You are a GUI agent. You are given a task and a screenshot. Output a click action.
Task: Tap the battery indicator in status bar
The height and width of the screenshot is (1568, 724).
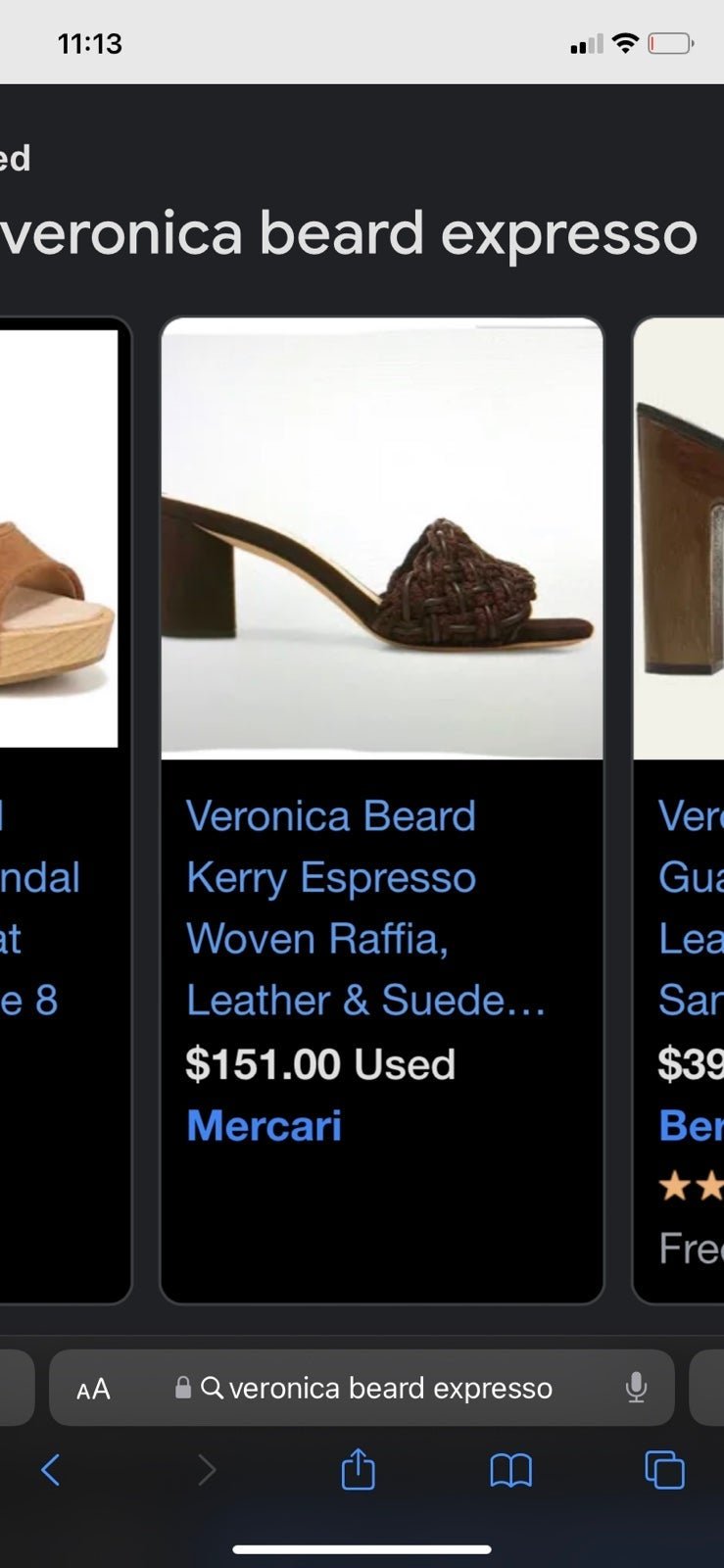[x=671, y=43]
